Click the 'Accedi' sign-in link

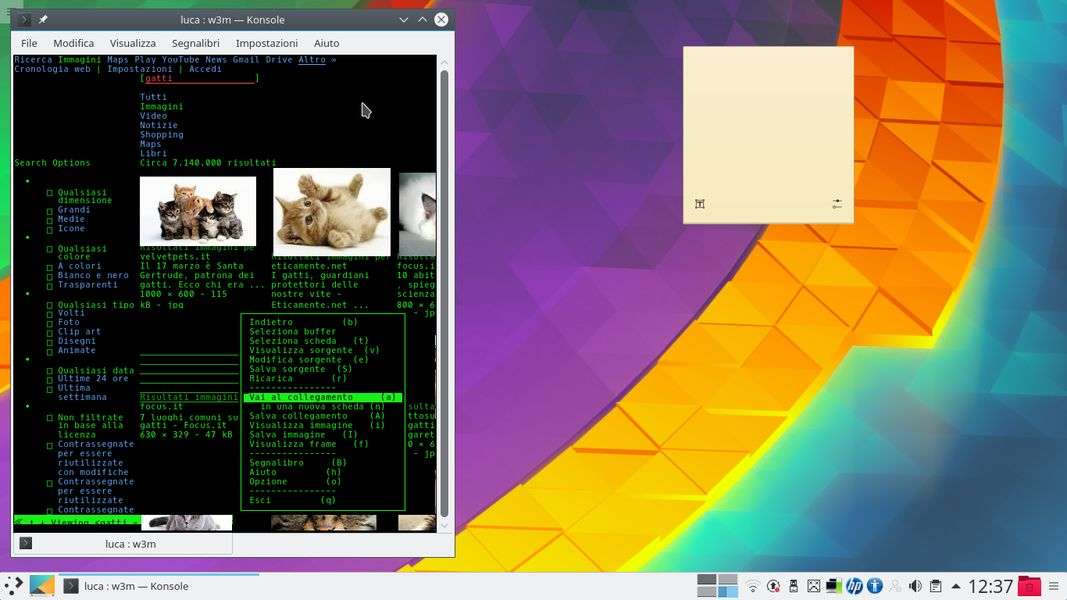tap(205, 69)
